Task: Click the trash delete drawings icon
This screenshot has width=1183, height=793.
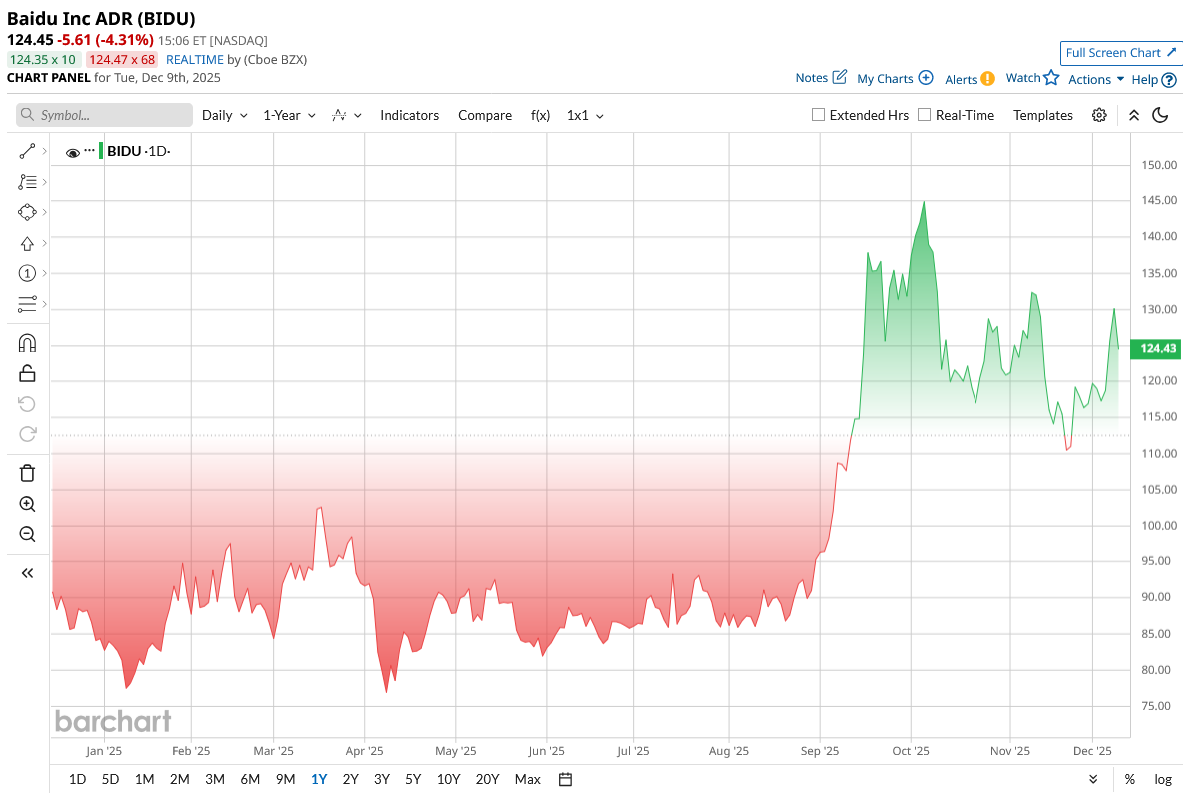Action: (27, 473)
